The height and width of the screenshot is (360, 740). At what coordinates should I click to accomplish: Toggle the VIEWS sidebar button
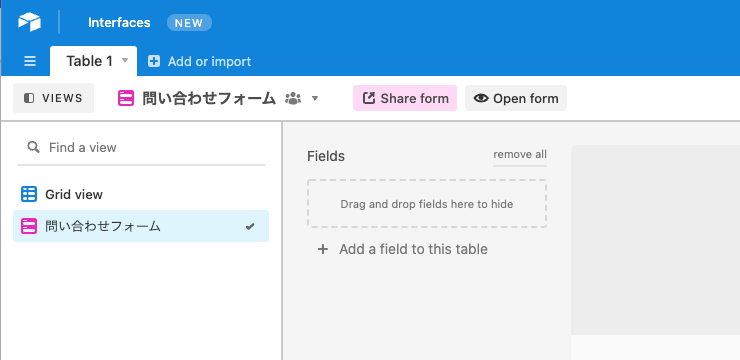click(53, 98)
